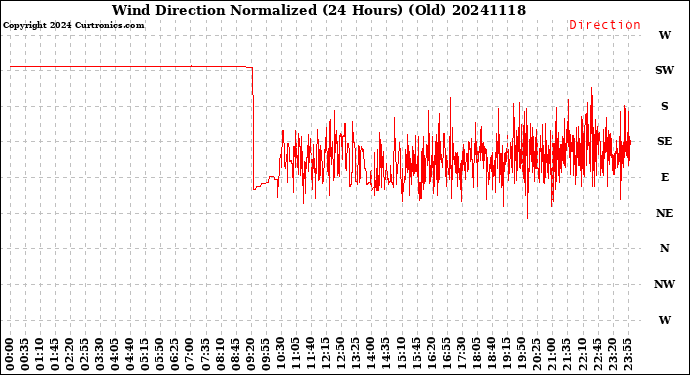This screenshot has width=690, height=375.
Task: Click the '05:50' time tick label
Action: pyautogui.click(x=160, y=355)
